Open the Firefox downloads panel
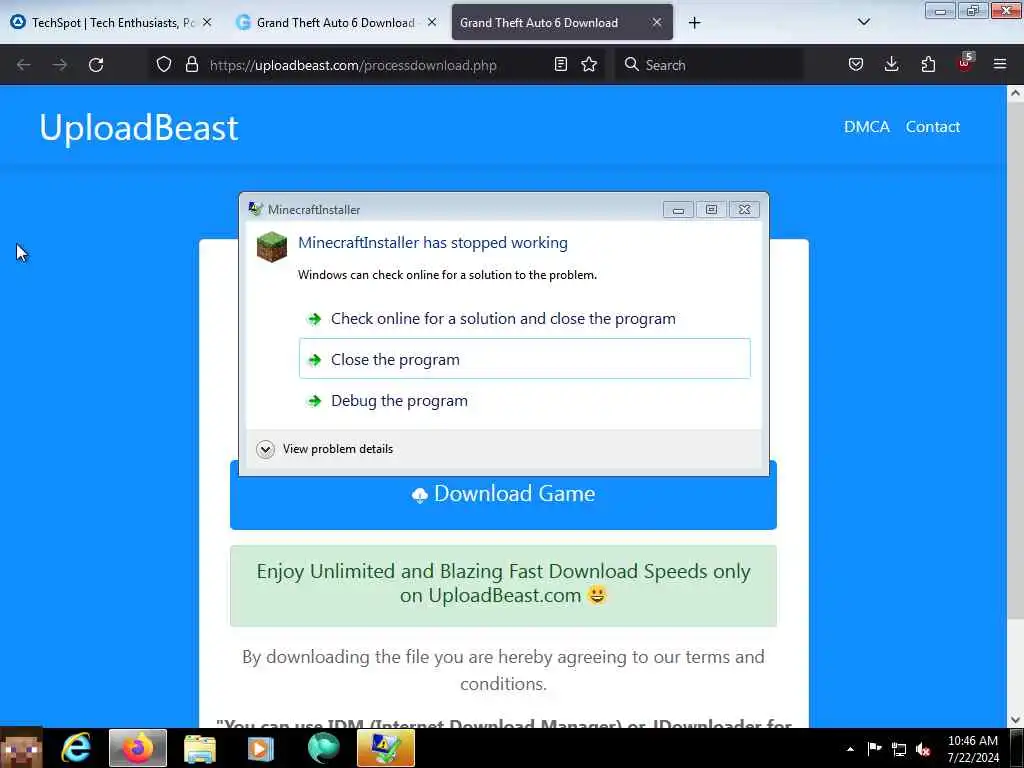Image resolution: width=1024 pixels, height=768 pixels. 891,64
